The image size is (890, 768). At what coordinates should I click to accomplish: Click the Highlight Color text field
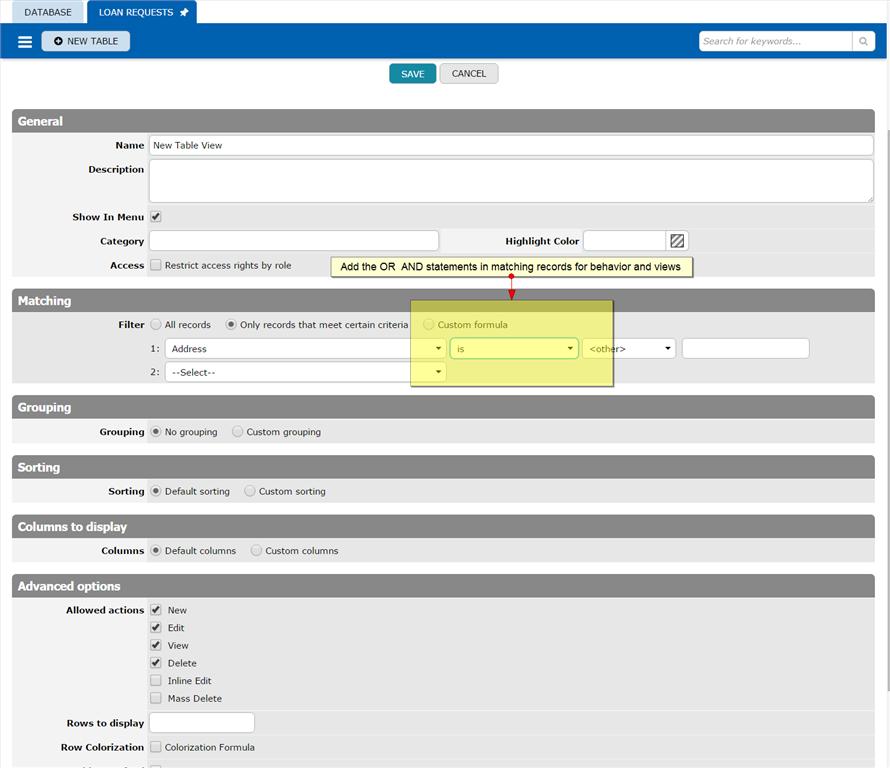click(624, 241)
